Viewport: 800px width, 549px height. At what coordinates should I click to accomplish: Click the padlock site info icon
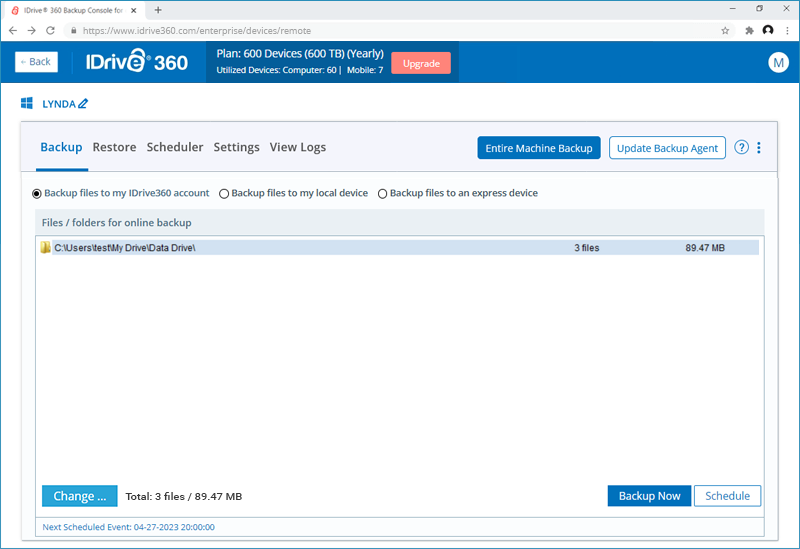[x=74, y=31]
